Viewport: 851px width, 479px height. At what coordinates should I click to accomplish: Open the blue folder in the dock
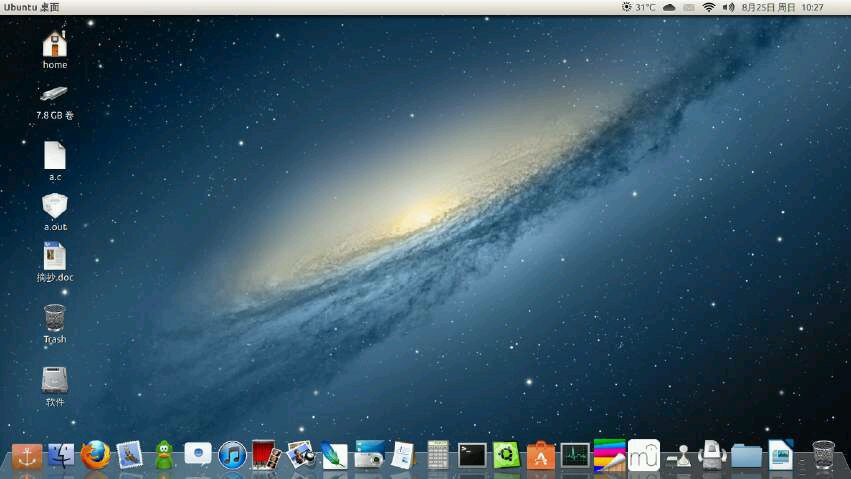pyautogui.click(x=746, y=456)
